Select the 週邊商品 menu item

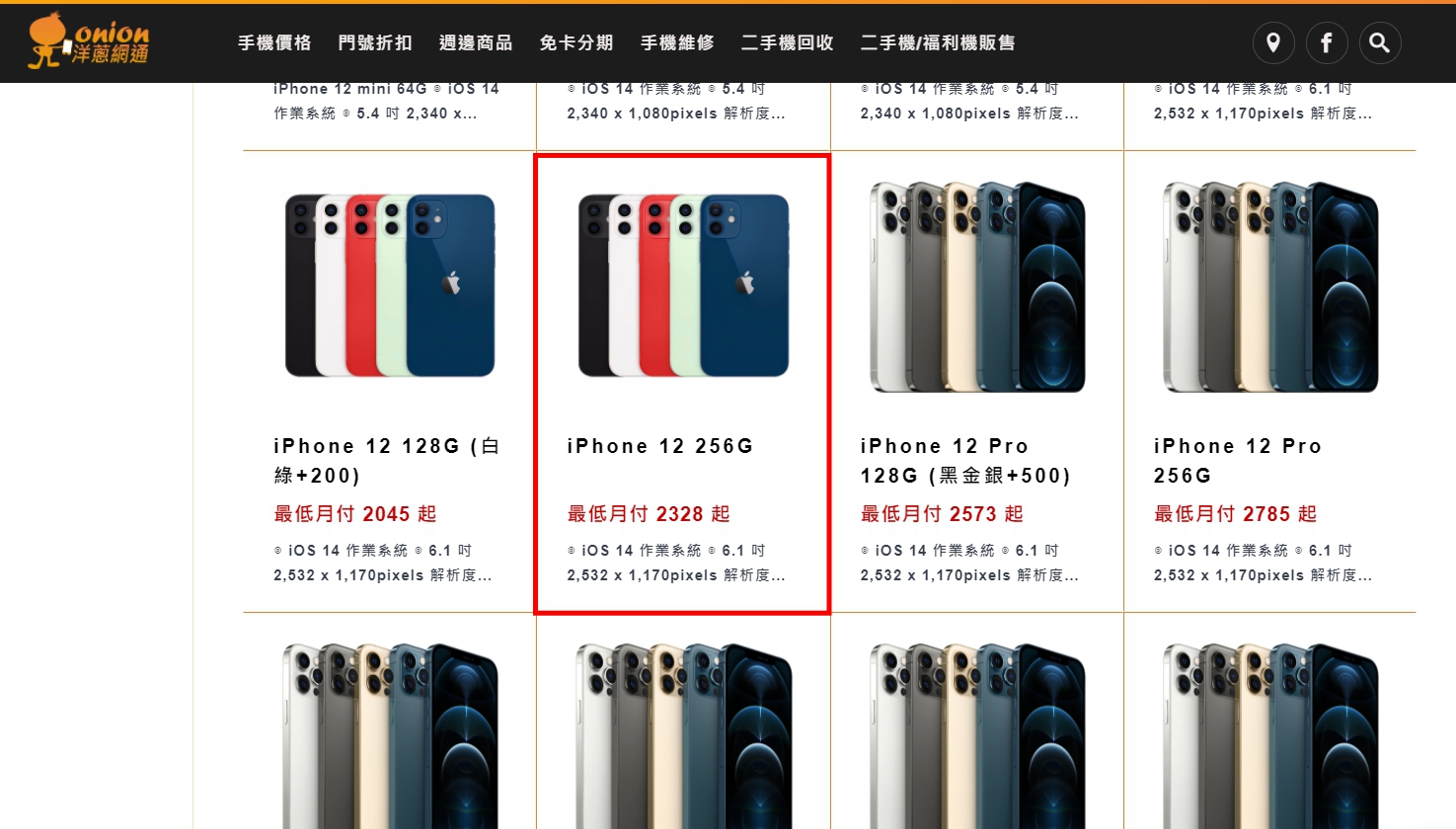click(x=476, y=42)
